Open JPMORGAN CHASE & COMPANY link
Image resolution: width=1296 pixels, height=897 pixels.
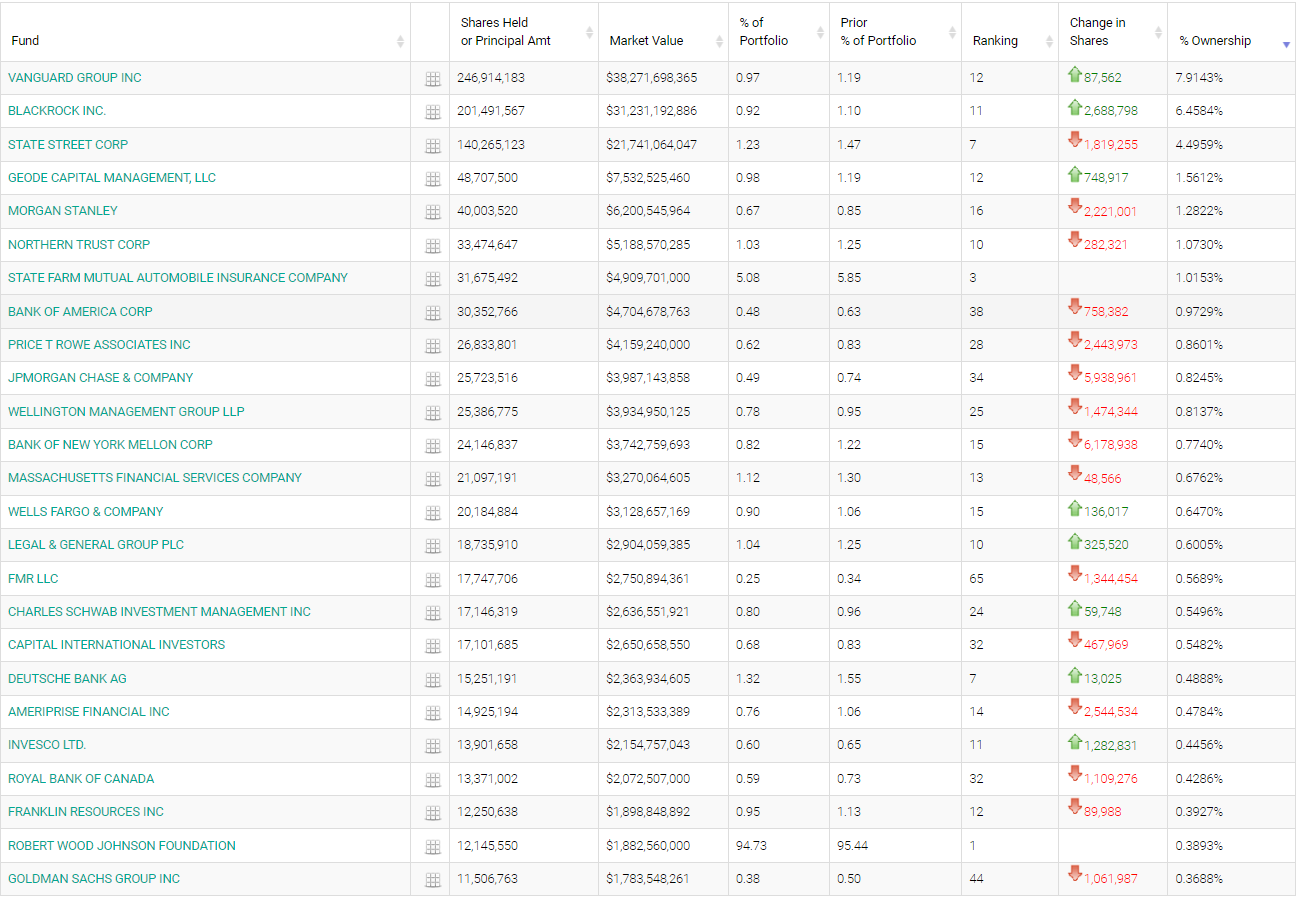click(x=101, y=378)
